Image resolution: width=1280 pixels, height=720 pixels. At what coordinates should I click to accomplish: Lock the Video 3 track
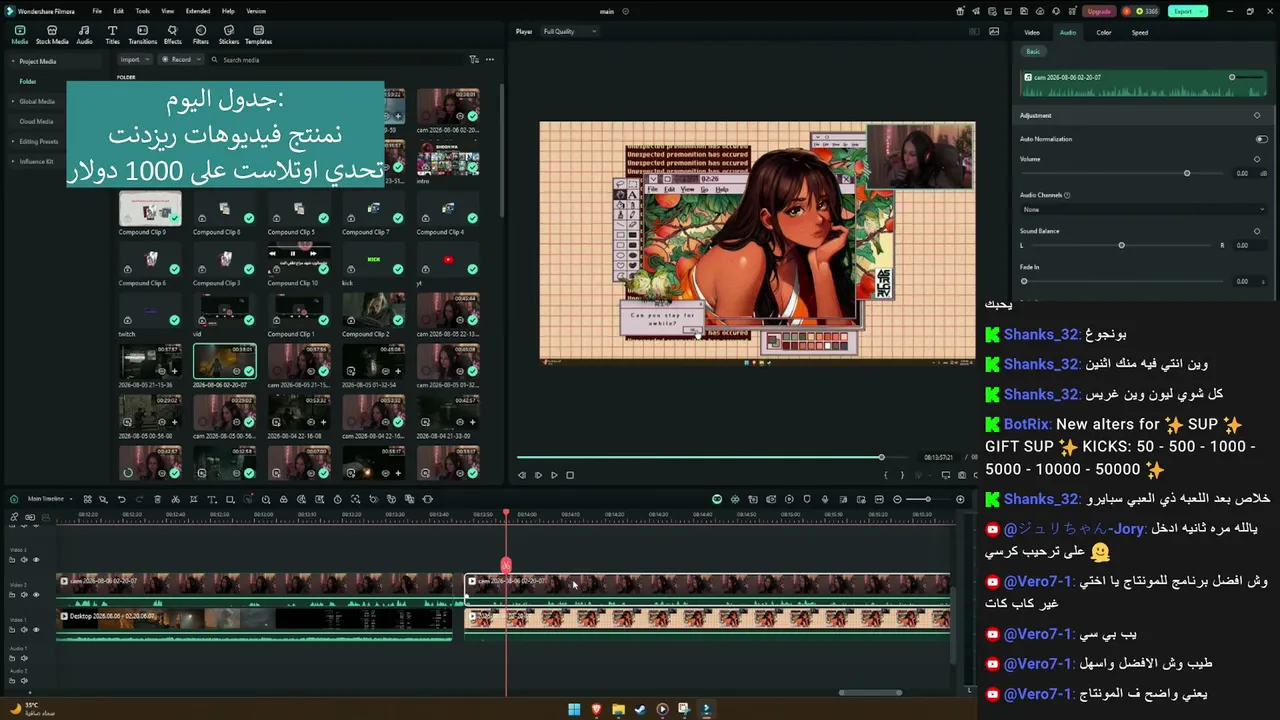(12, 560)
